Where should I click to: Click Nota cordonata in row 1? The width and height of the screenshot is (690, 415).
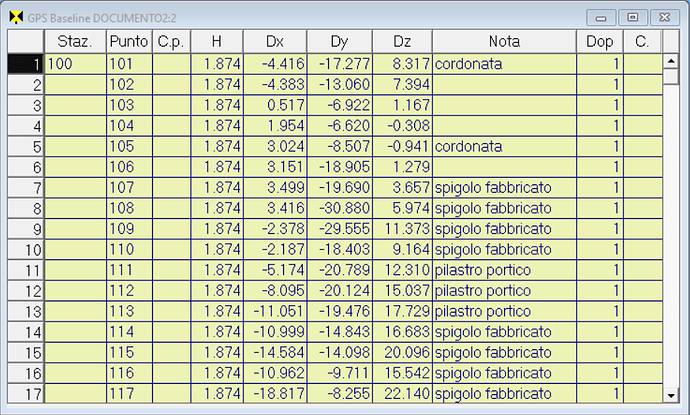coord(504,64)
